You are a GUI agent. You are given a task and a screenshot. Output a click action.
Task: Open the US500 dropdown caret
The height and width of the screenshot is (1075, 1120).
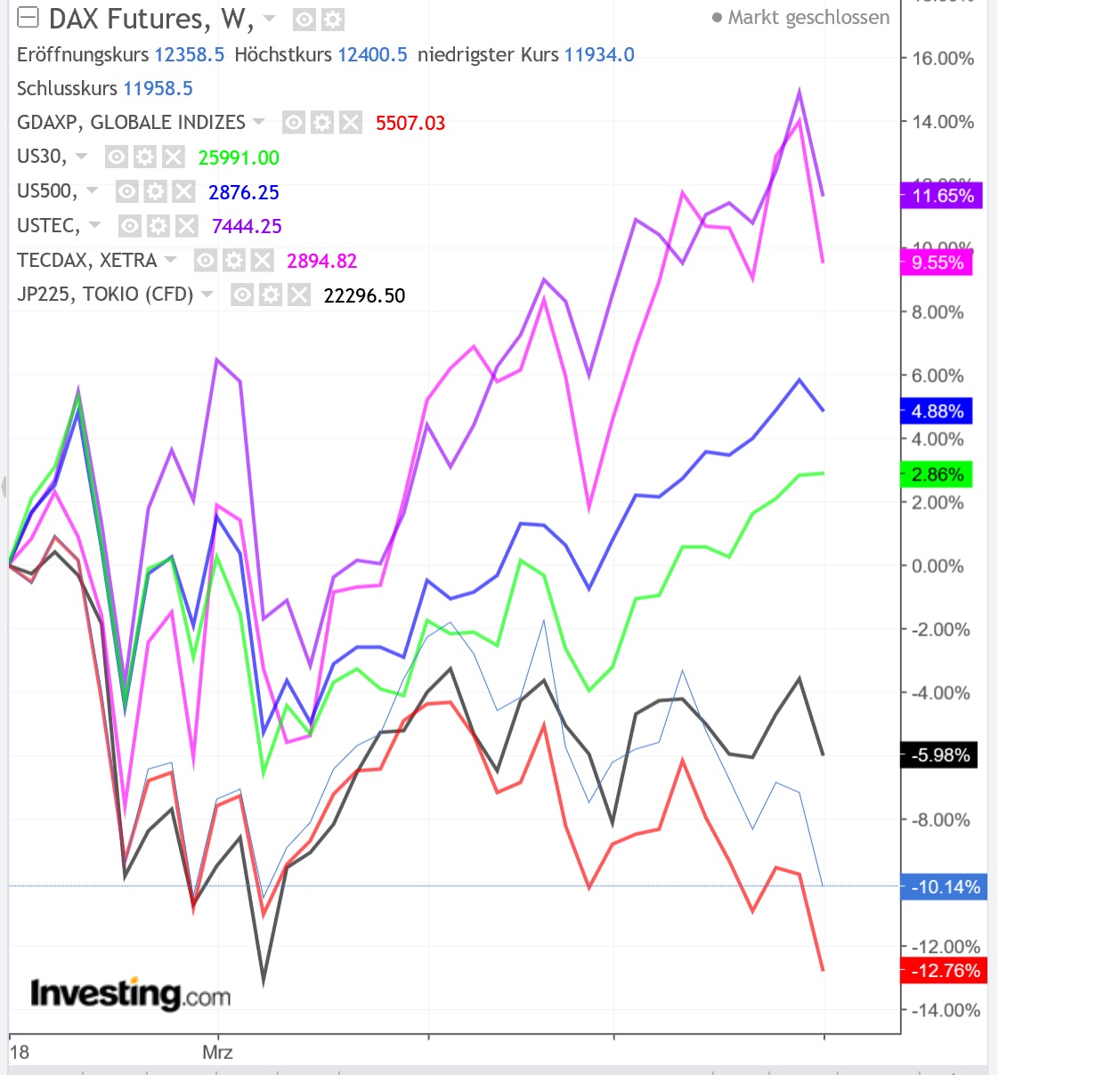(90, 192)
